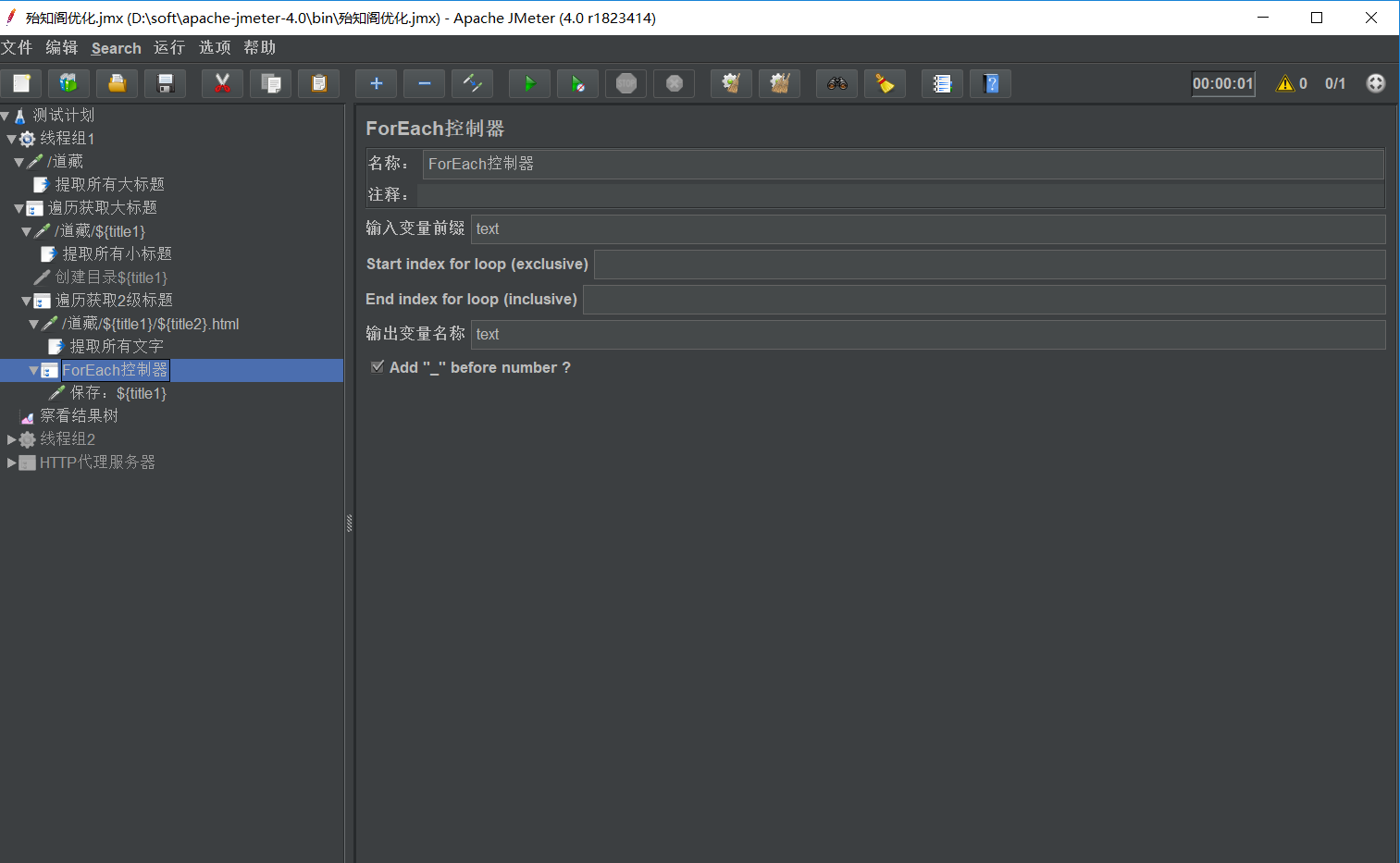
Task: Click the elapsed time 00:00:01 display
Action: click(1223, 83)
